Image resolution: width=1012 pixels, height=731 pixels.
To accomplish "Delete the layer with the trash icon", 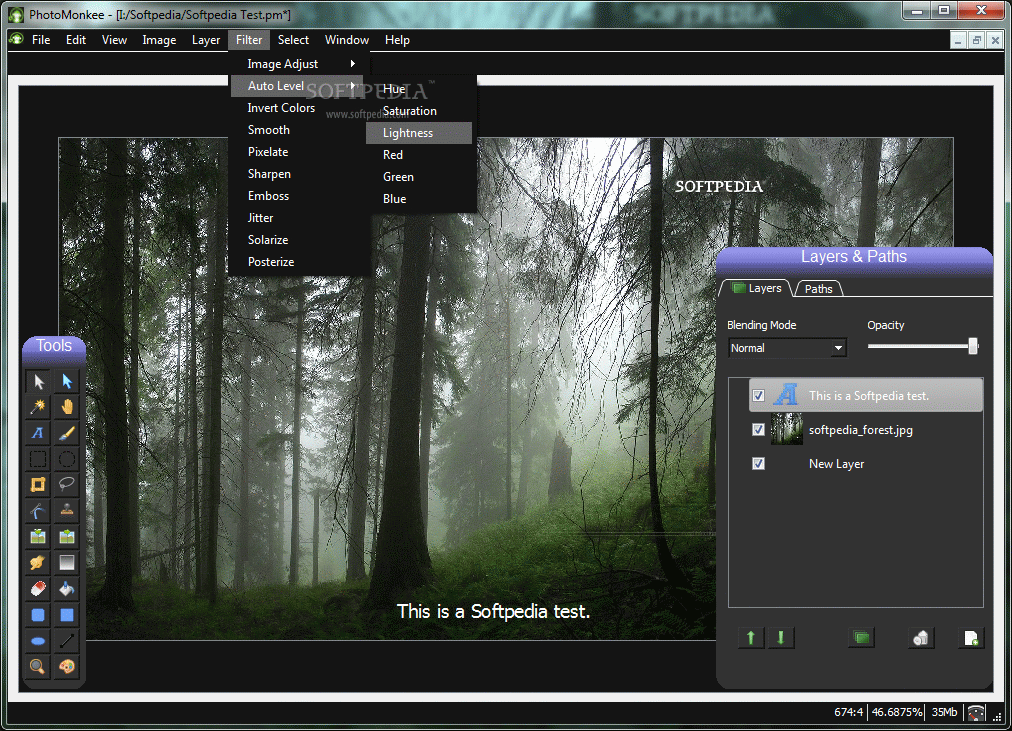I will pyautogui.click(x=921, y=638).
